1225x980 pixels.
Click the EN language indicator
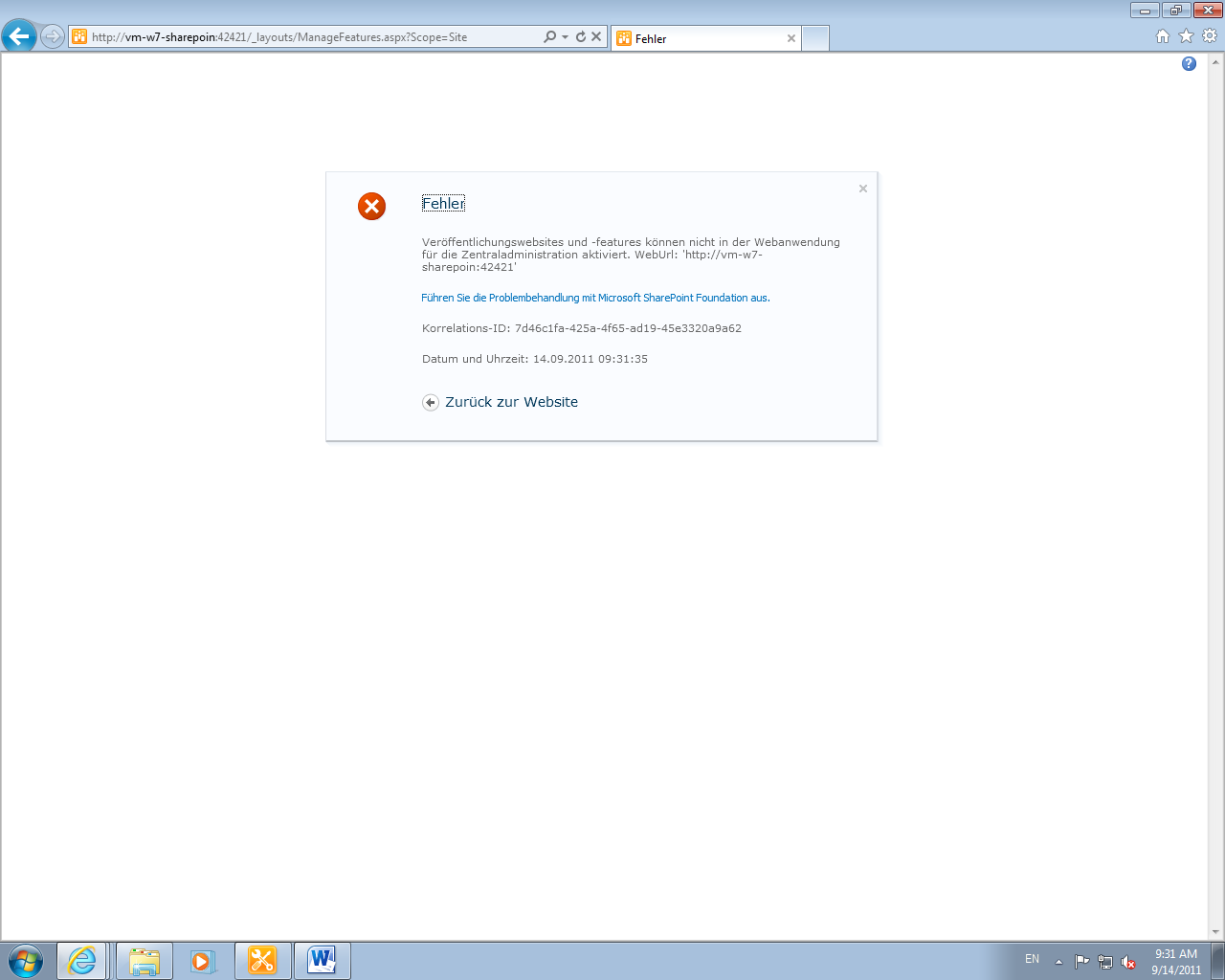click(1032, 959)
